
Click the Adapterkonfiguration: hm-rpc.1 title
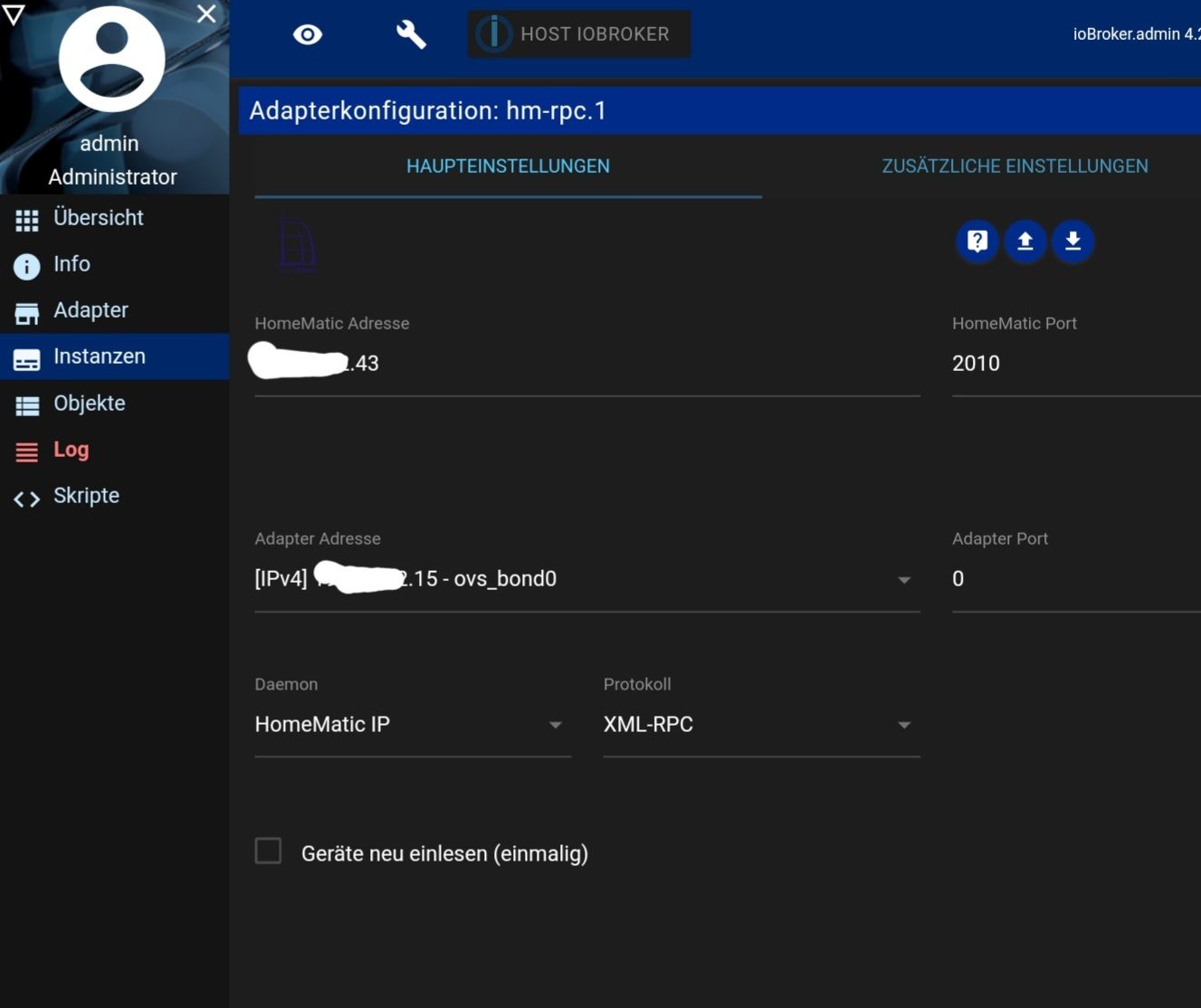pos(428,110)
